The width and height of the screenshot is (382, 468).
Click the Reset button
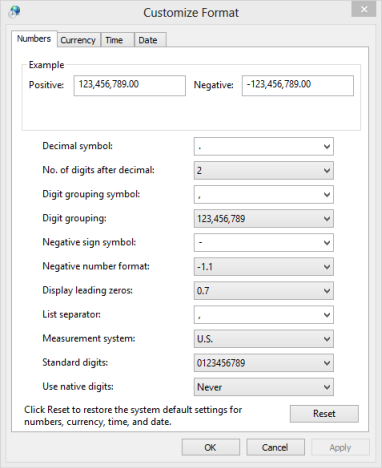(324, 414)
